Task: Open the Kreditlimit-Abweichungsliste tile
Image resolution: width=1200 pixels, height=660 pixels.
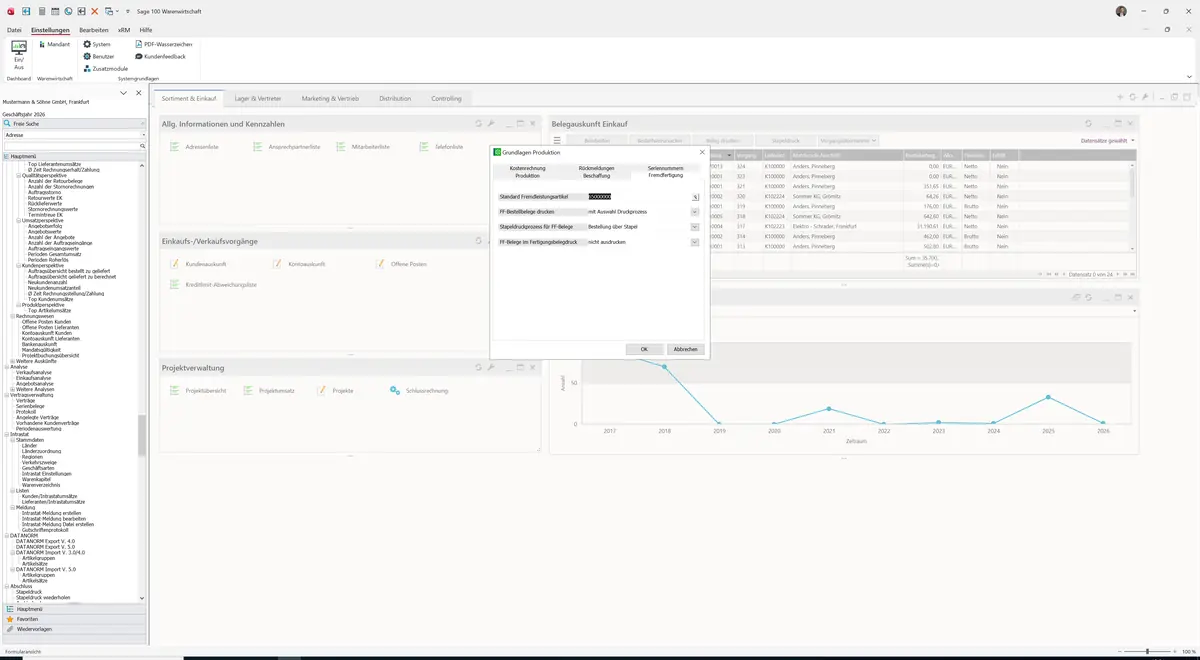Action: pyautogui.click(x=213, y=285)
